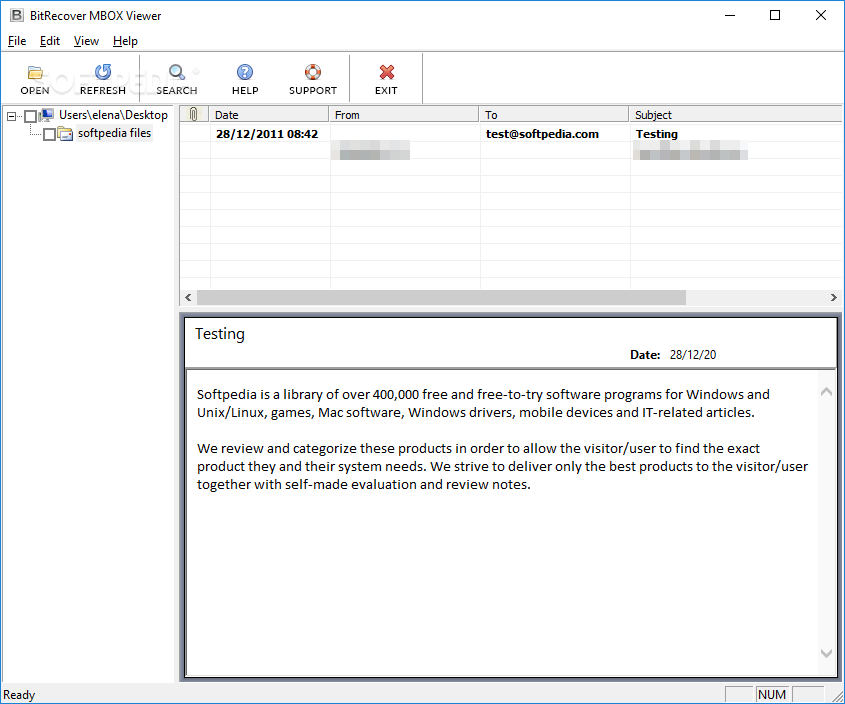Sort emails by the To column
This screenshot has height=704, width=845.
[x=553, y=114]
